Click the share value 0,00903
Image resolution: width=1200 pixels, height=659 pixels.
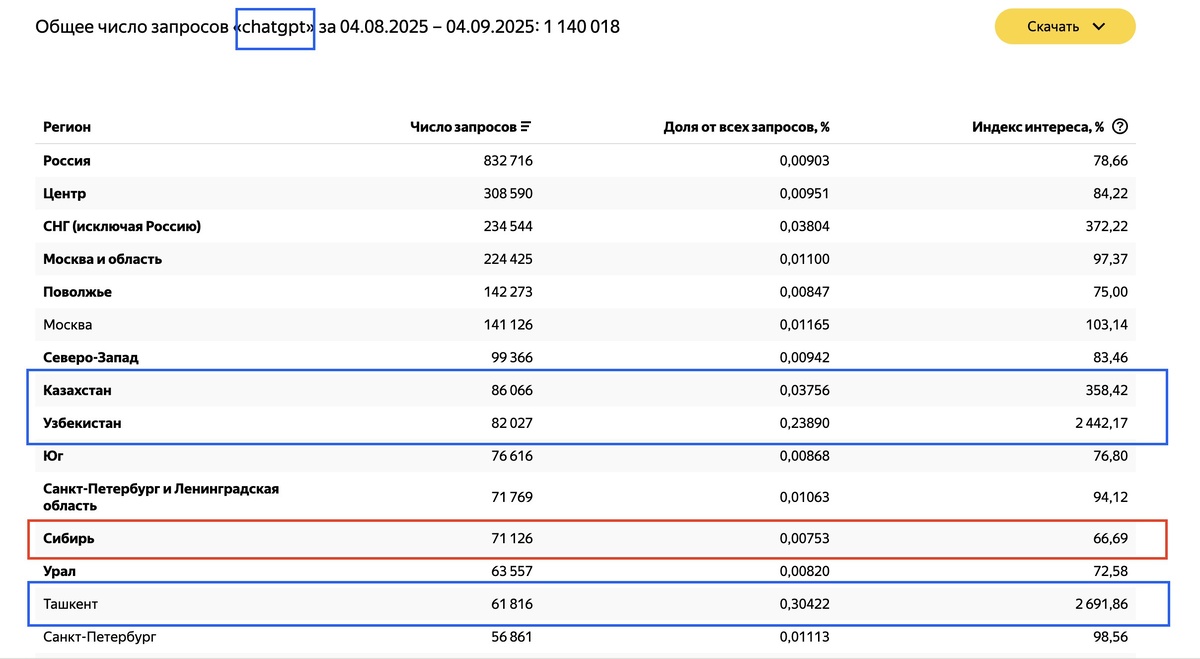coord(804,160)
